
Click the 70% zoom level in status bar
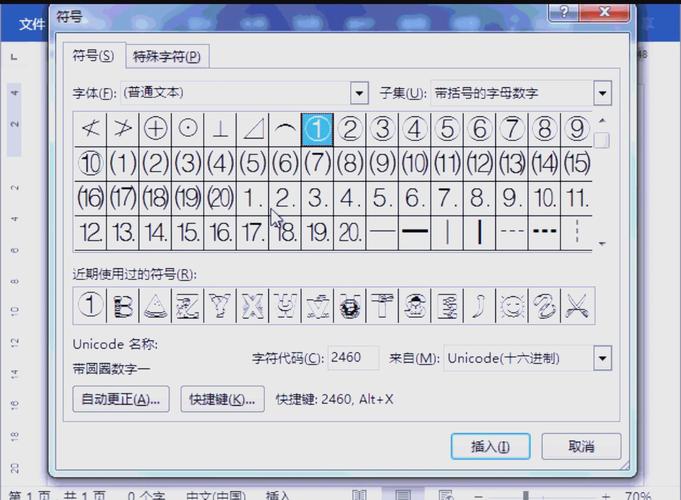click(638, 496)
